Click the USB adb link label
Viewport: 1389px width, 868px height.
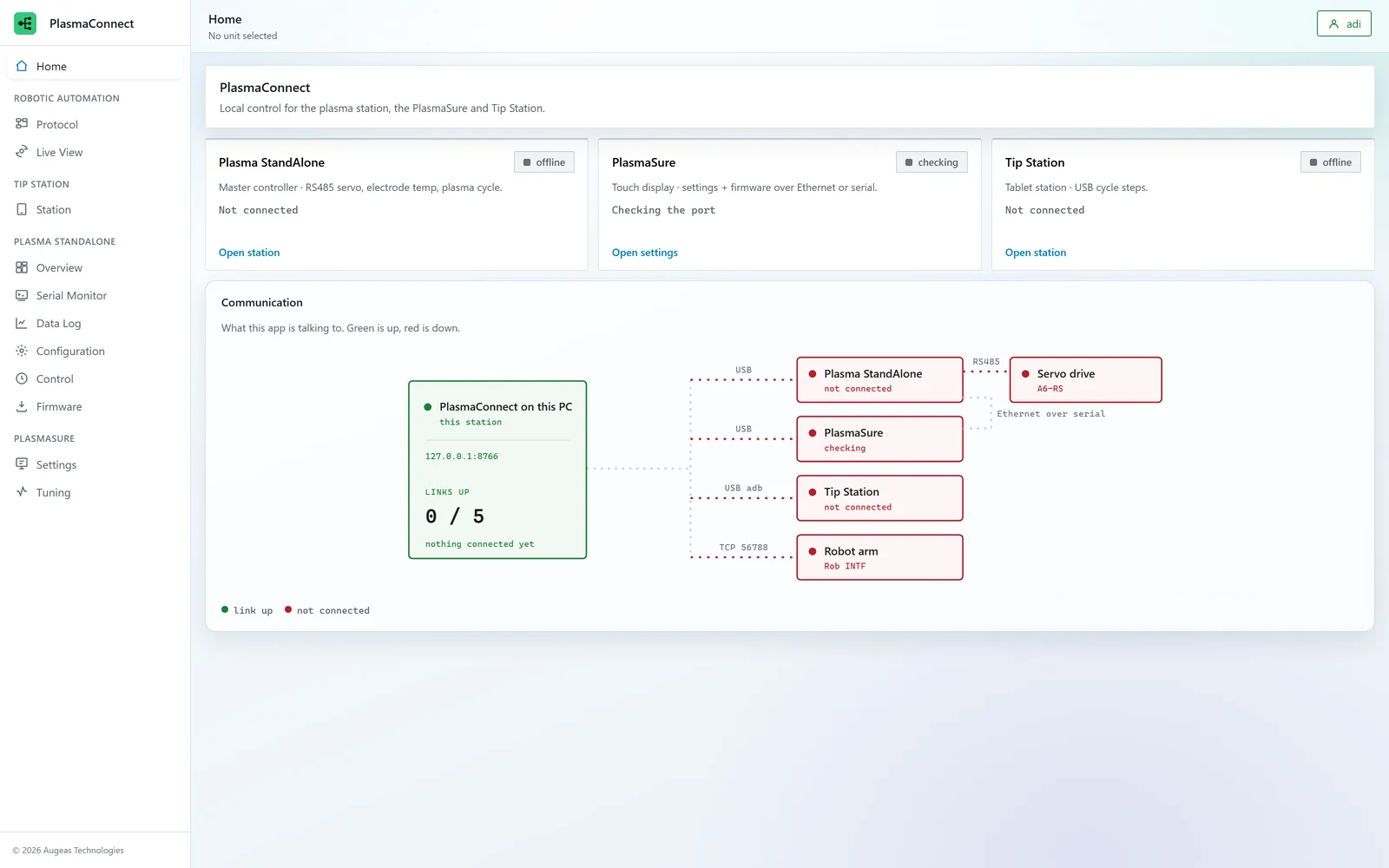(744, 488)
